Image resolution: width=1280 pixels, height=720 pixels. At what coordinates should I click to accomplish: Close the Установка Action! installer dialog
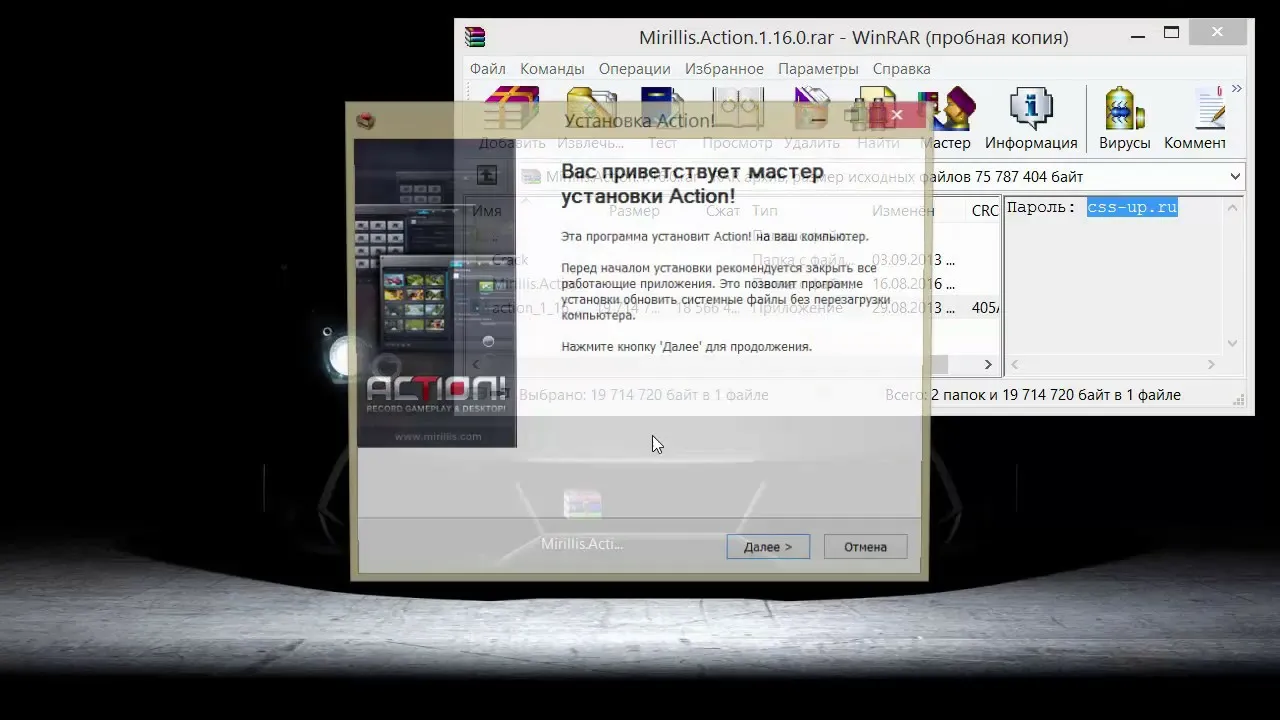click(896, 115)
